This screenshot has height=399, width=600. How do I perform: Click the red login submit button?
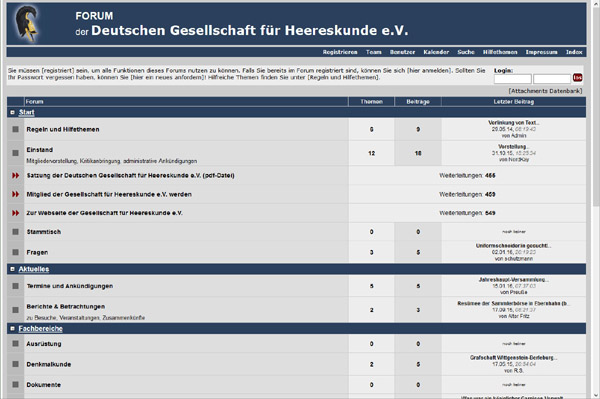[x=577, y=78]
